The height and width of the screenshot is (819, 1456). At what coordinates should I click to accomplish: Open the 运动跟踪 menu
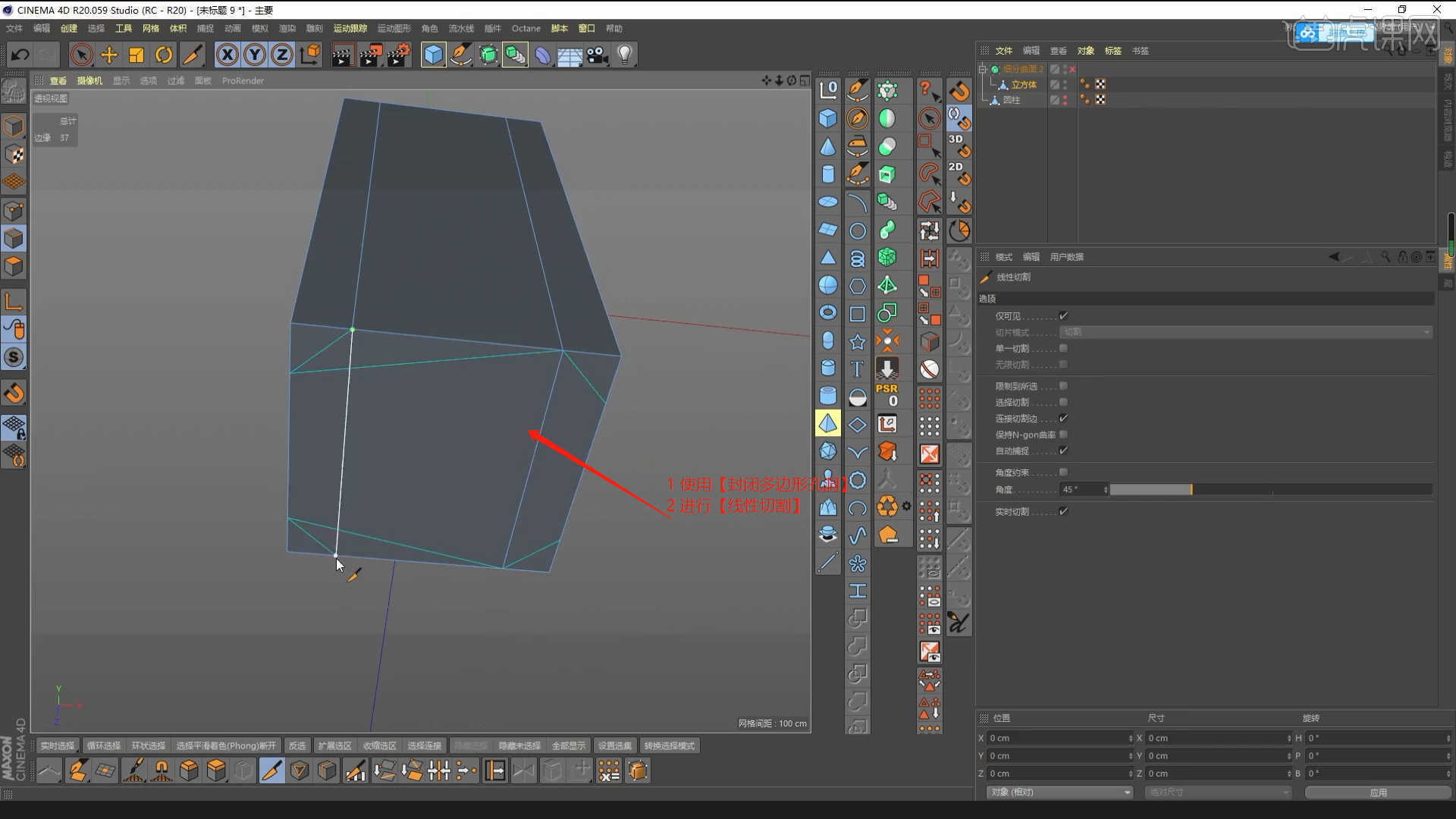point(350,28)
